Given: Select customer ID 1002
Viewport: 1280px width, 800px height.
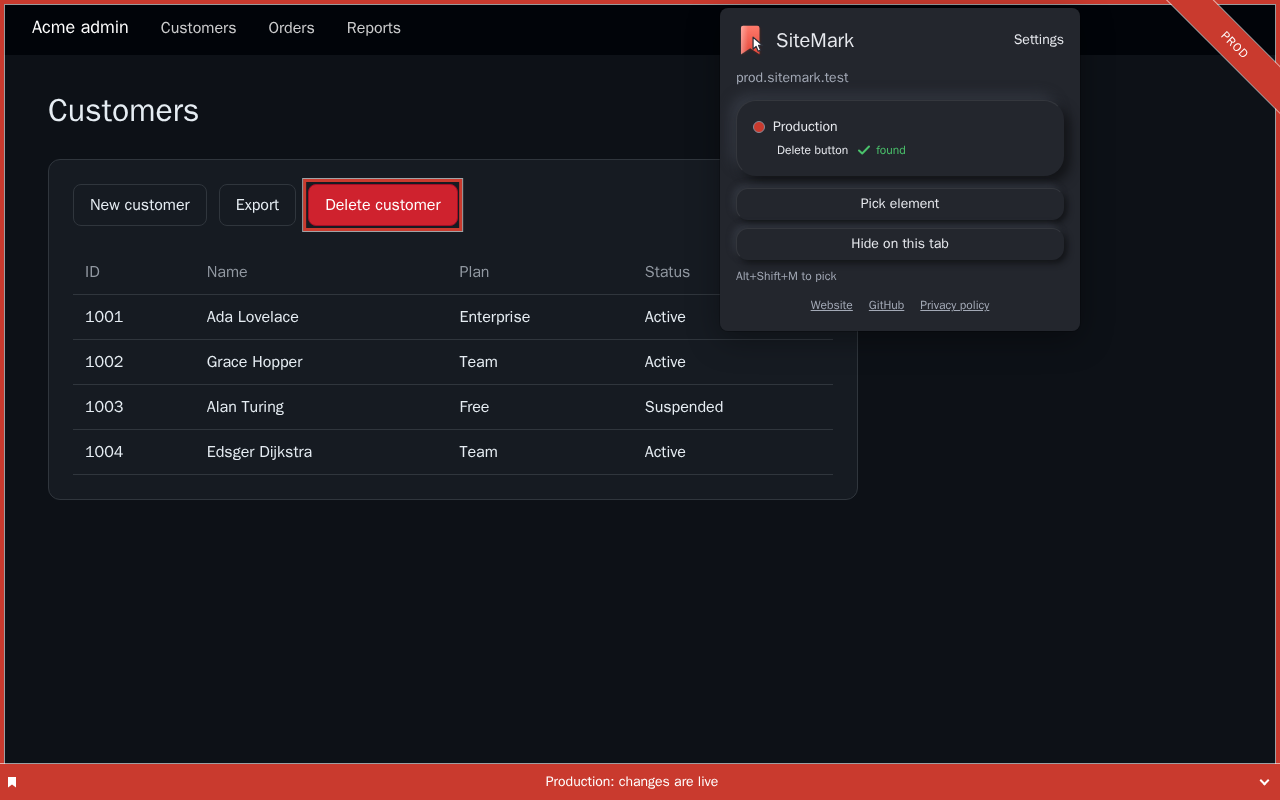Looking at the screenshot, I should click(104, 362).
